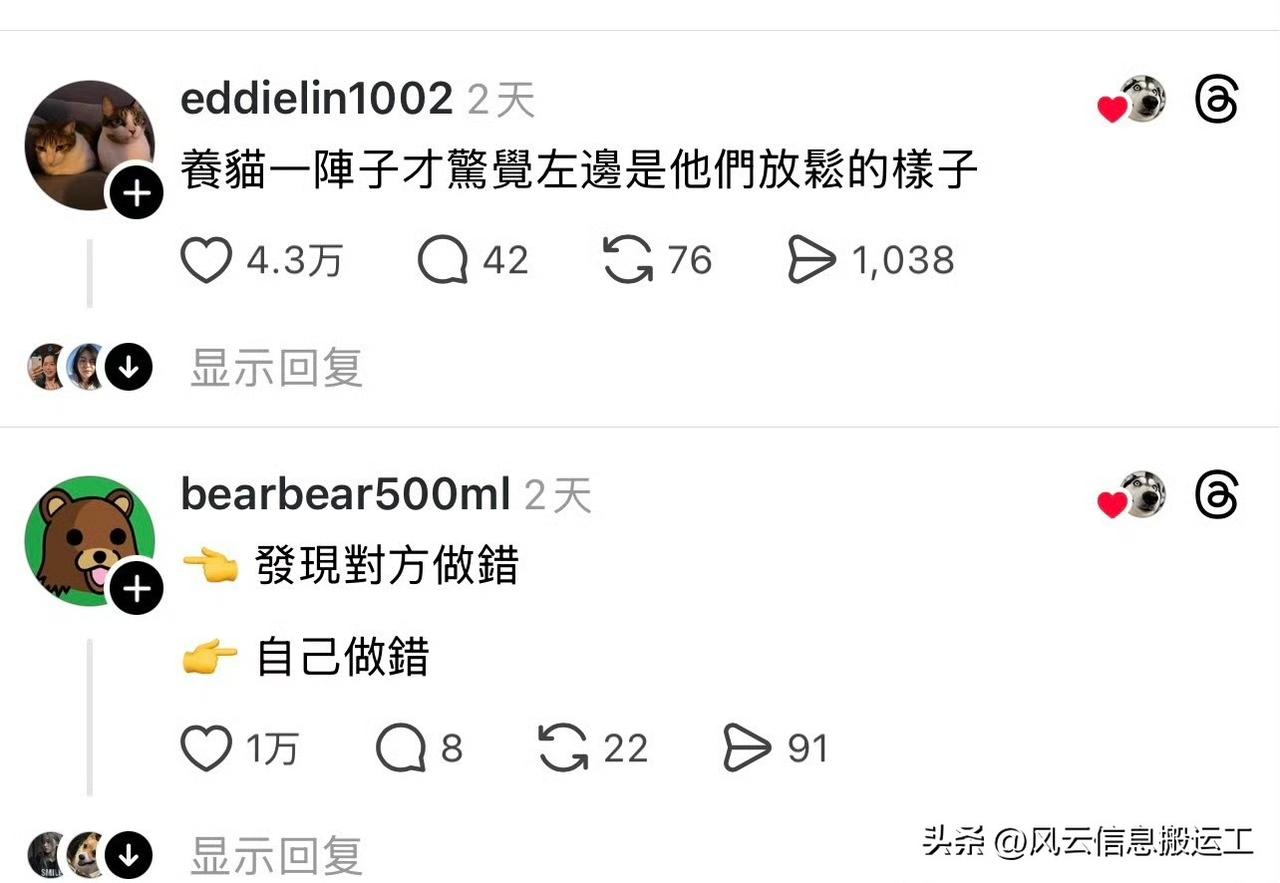Repost bearbear500ml's post with the repost icon
1280x883 pixels.
tap(564, 749)
